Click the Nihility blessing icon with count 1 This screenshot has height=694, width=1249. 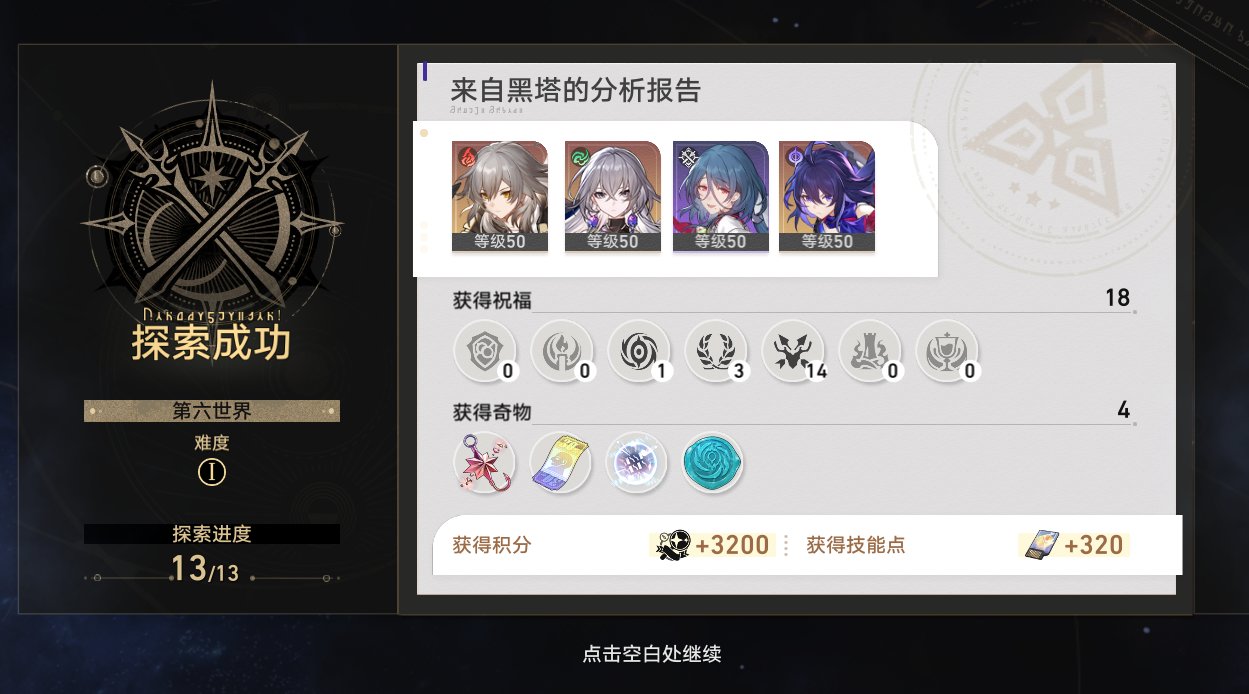pyautogui.click(x=639, y=351)
